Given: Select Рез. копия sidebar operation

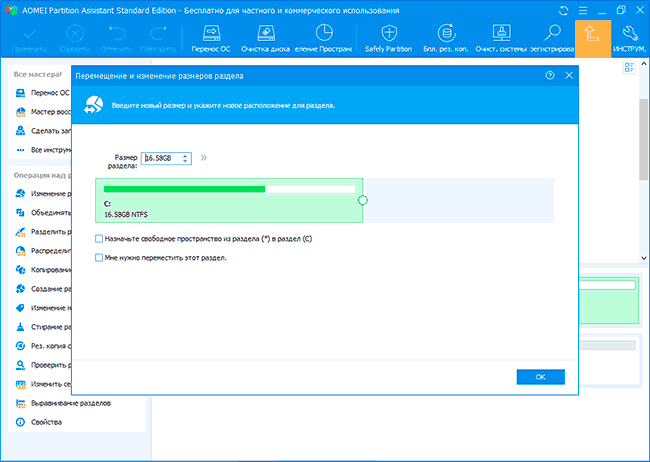Looking at the screenshot, I should pyautogui.click(x=43, y=346).
